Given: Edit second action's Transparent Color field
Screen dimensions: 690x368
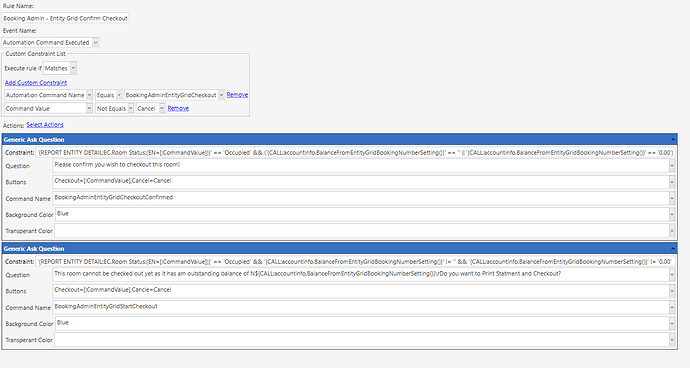Looking at the screenshot, I should tap(362, 340).
